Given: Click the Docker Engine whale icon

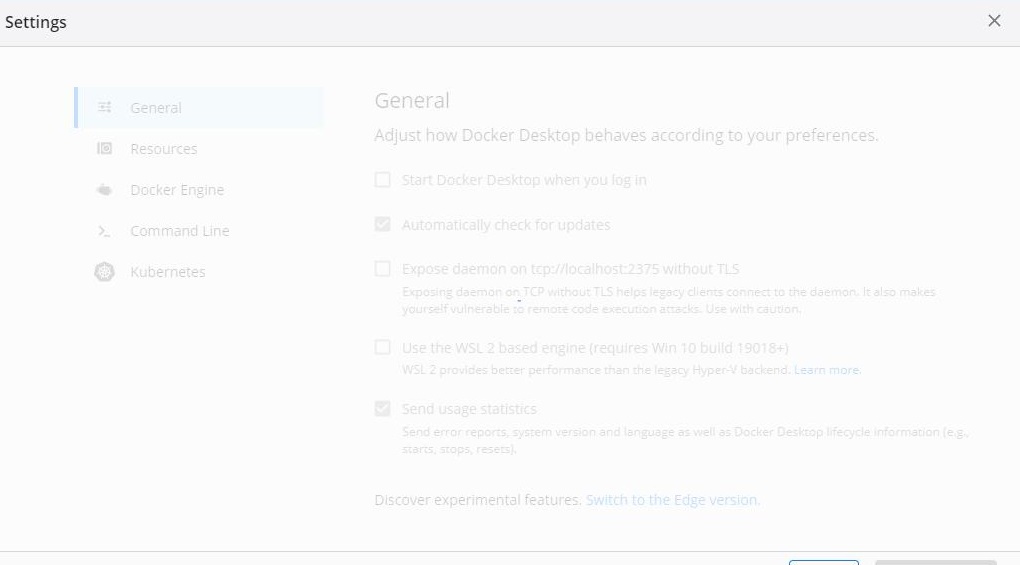Looking at the screenshot, I should pos(104,190).
